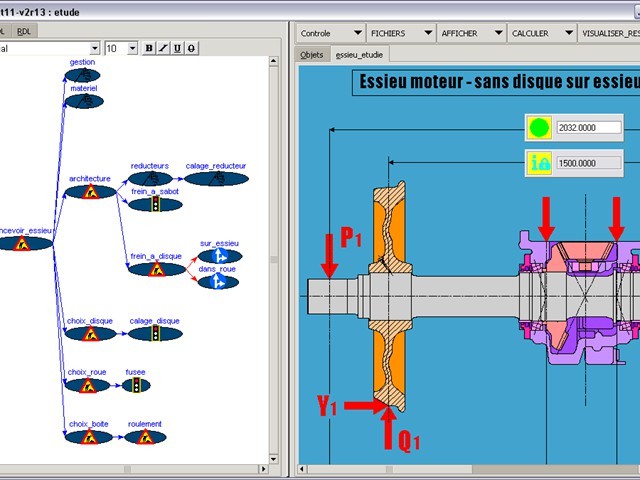The height and width of the screenshot is (480, 640).
Task: Click the roulement roadwork node
Action: (145, 437)
